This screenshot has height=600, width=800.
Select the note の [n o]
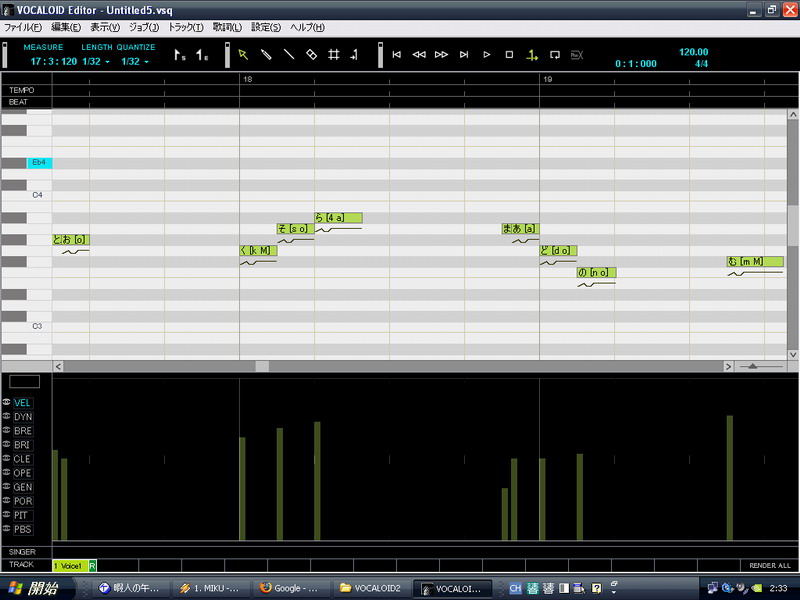click(x=596, y=272)
